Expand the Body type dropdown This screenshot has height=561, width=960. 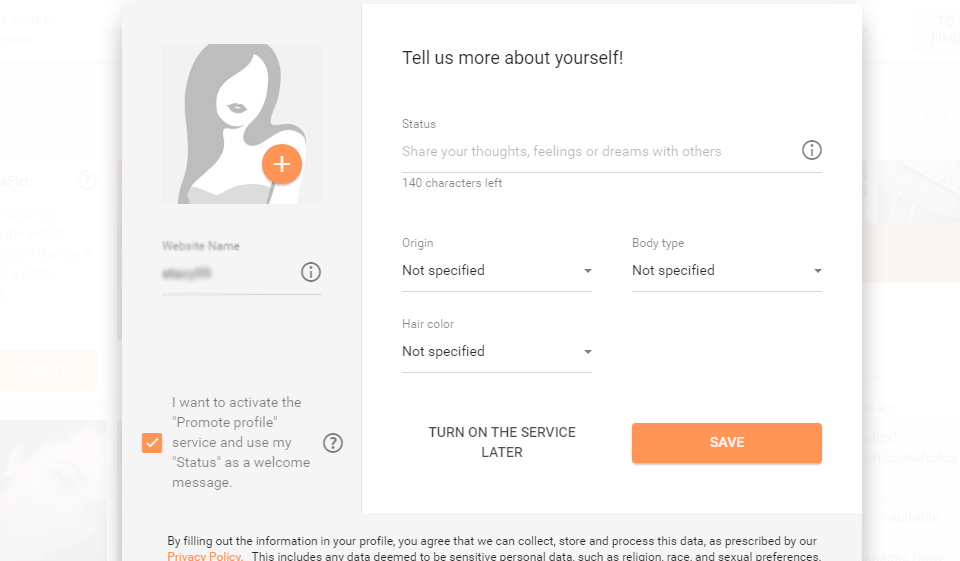tap(726, 271)
